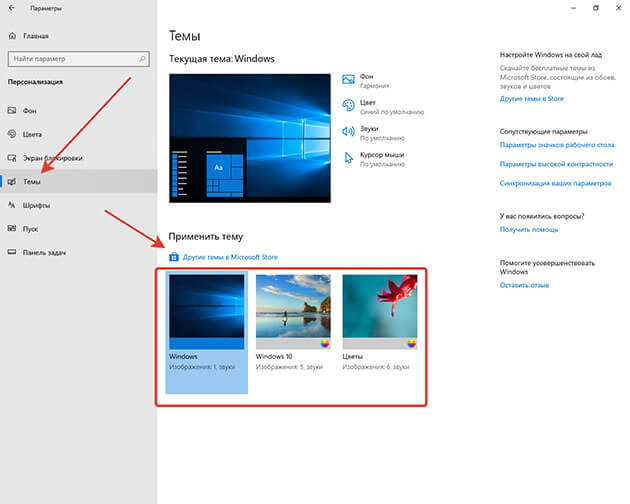630x504 pixels.
Task: Click color wheel on Цветы theme
Action: pos(412,344)
